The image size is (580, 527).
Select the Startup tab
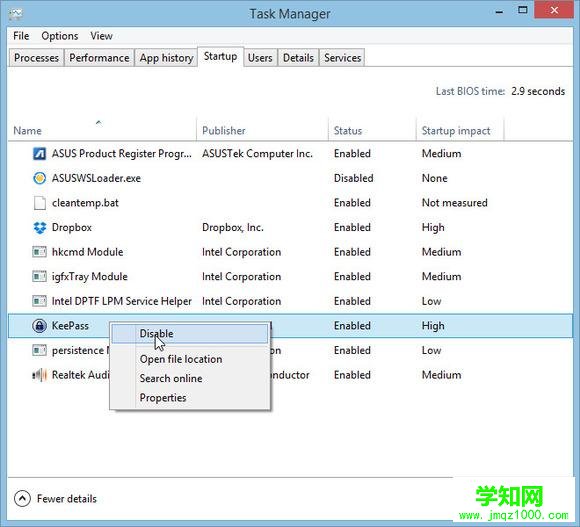click(220, 57)
